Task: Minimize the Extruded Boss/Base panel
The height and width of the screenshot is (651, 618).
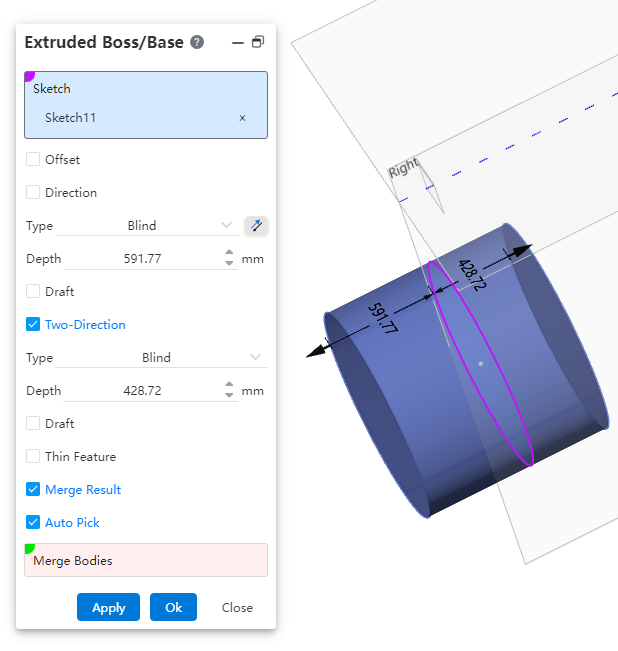Action: tap(238, 43)
